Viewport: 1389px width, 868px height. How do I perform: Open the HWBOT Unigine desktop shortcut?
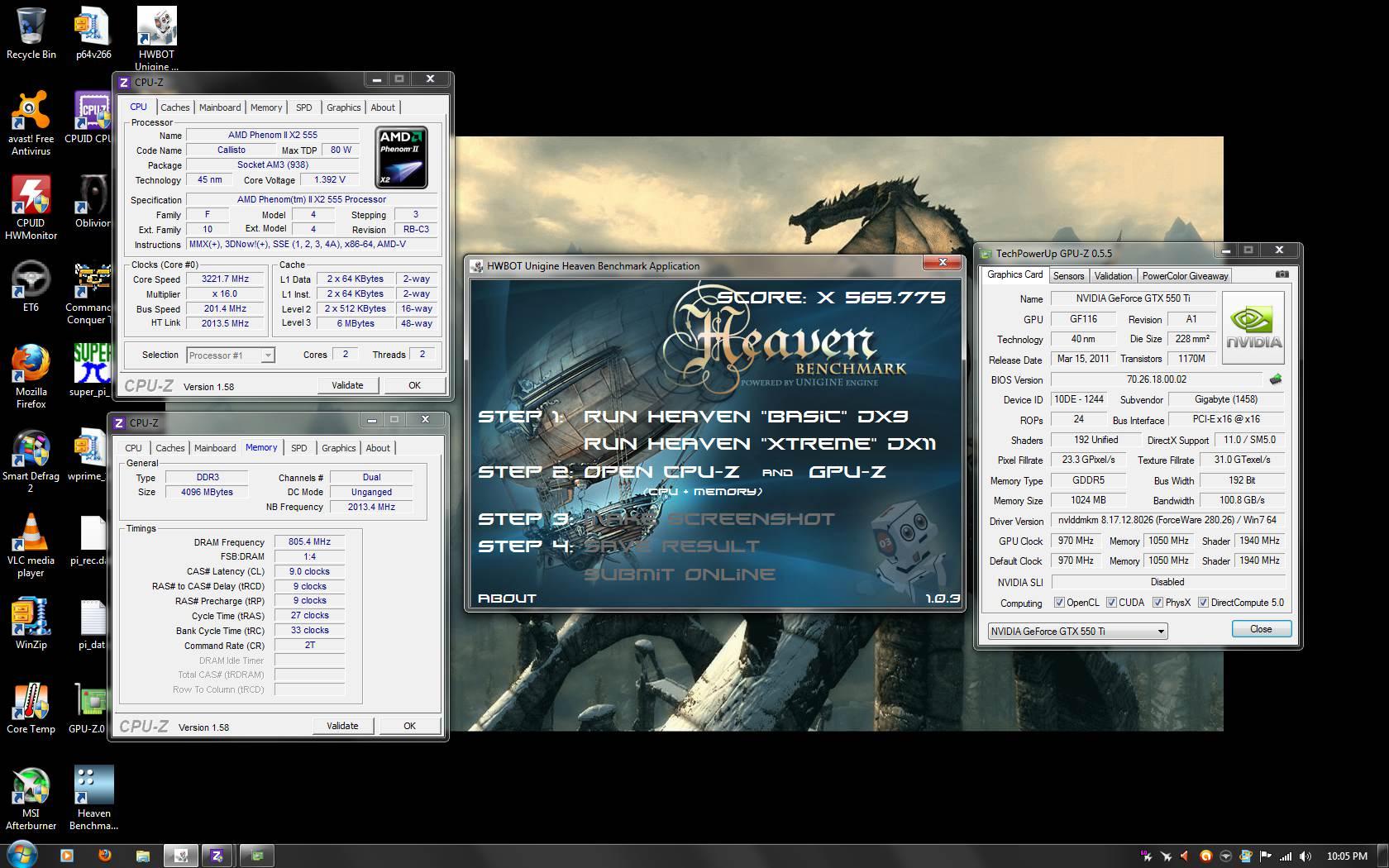(156, 38)
